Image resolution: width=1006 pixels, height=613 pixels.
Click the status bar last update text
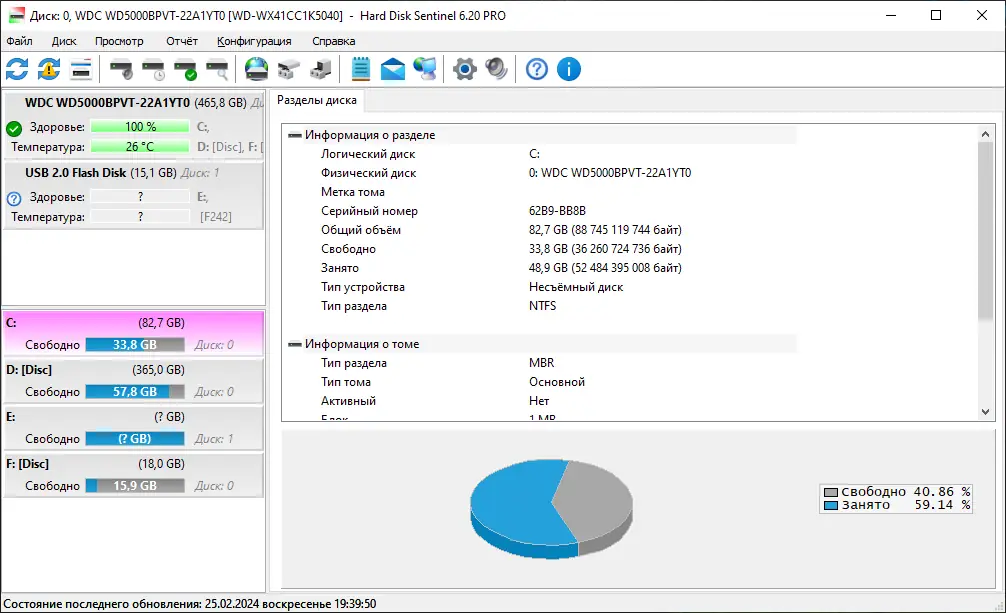(x=190, y=604)
